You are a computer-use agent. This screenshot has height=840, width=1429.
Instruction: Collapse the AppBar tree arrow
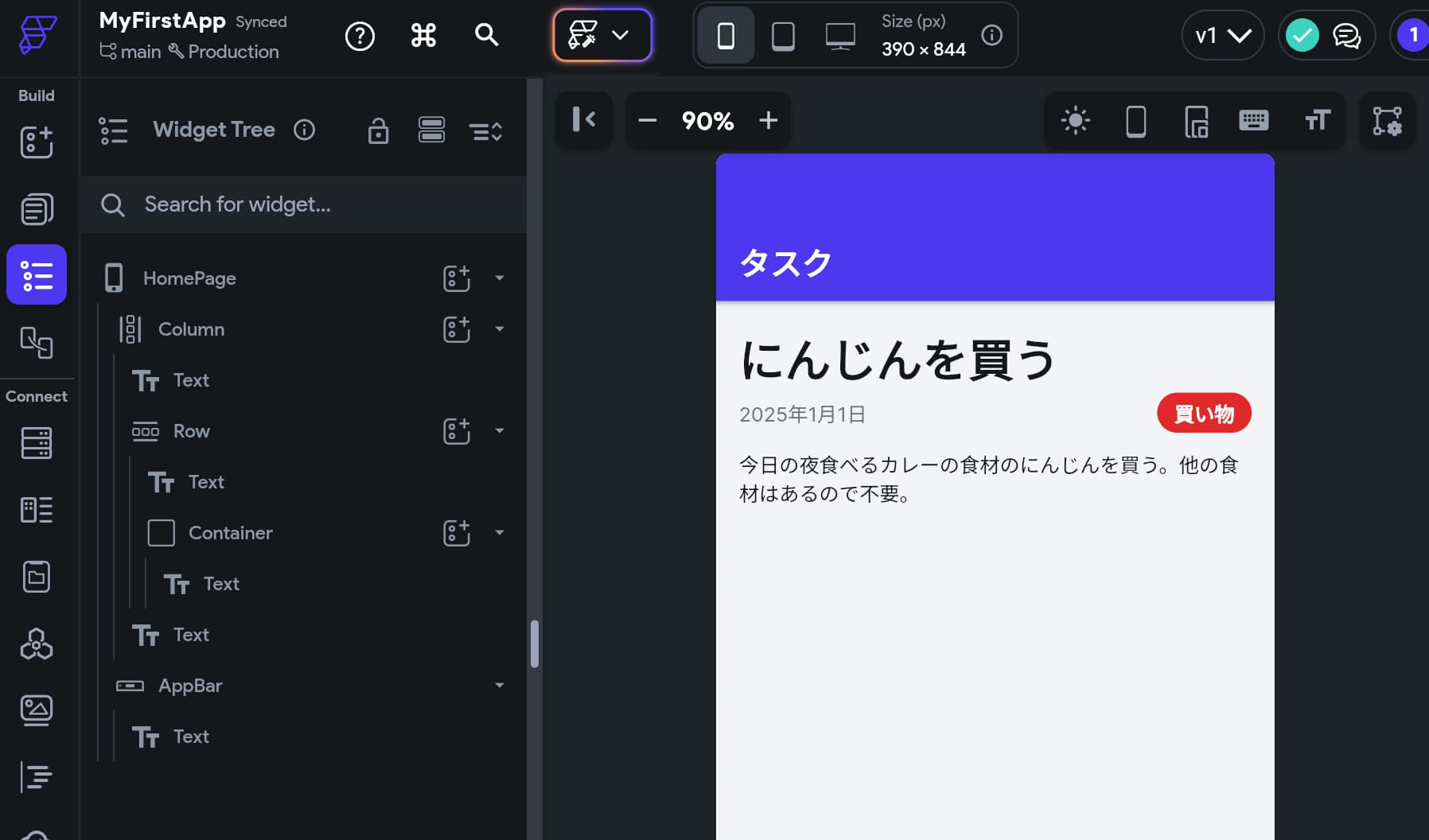point(500,686)
